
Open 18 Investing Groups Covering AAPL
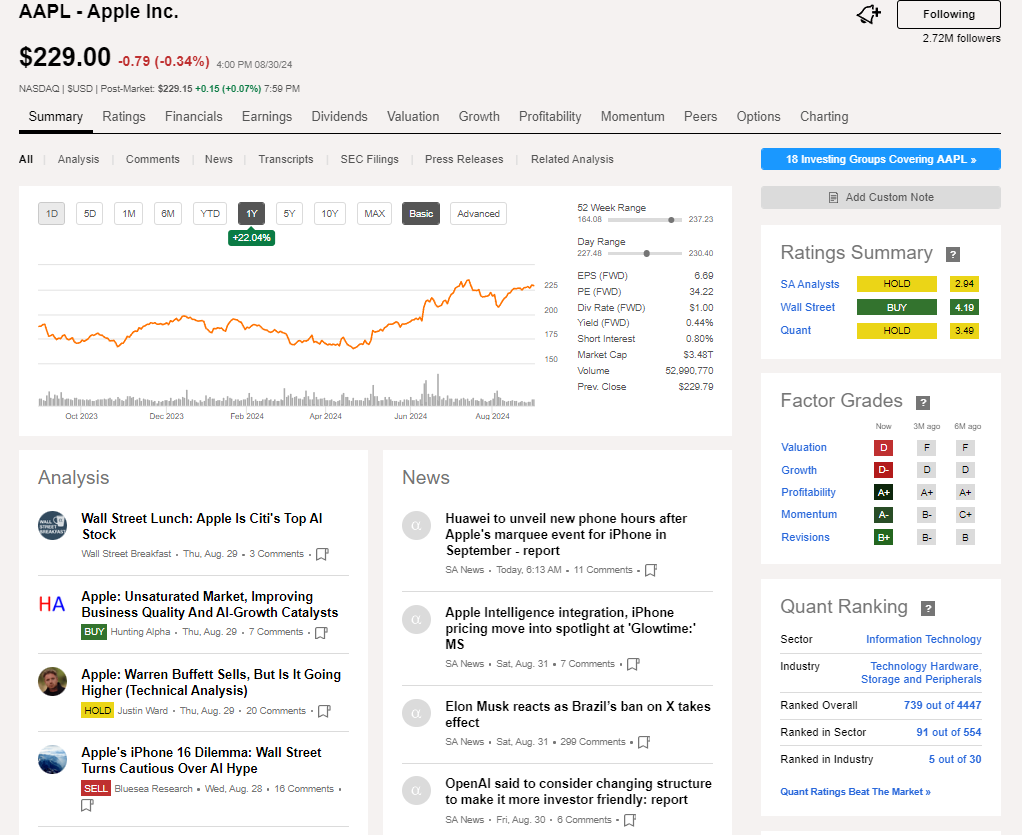880,159
